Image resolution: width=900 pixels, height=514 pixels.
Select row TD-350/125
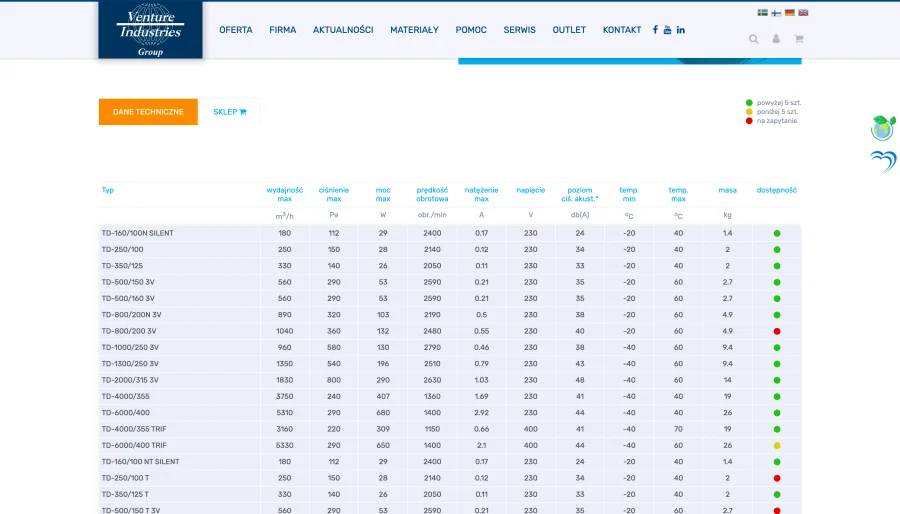click(449, 266)
